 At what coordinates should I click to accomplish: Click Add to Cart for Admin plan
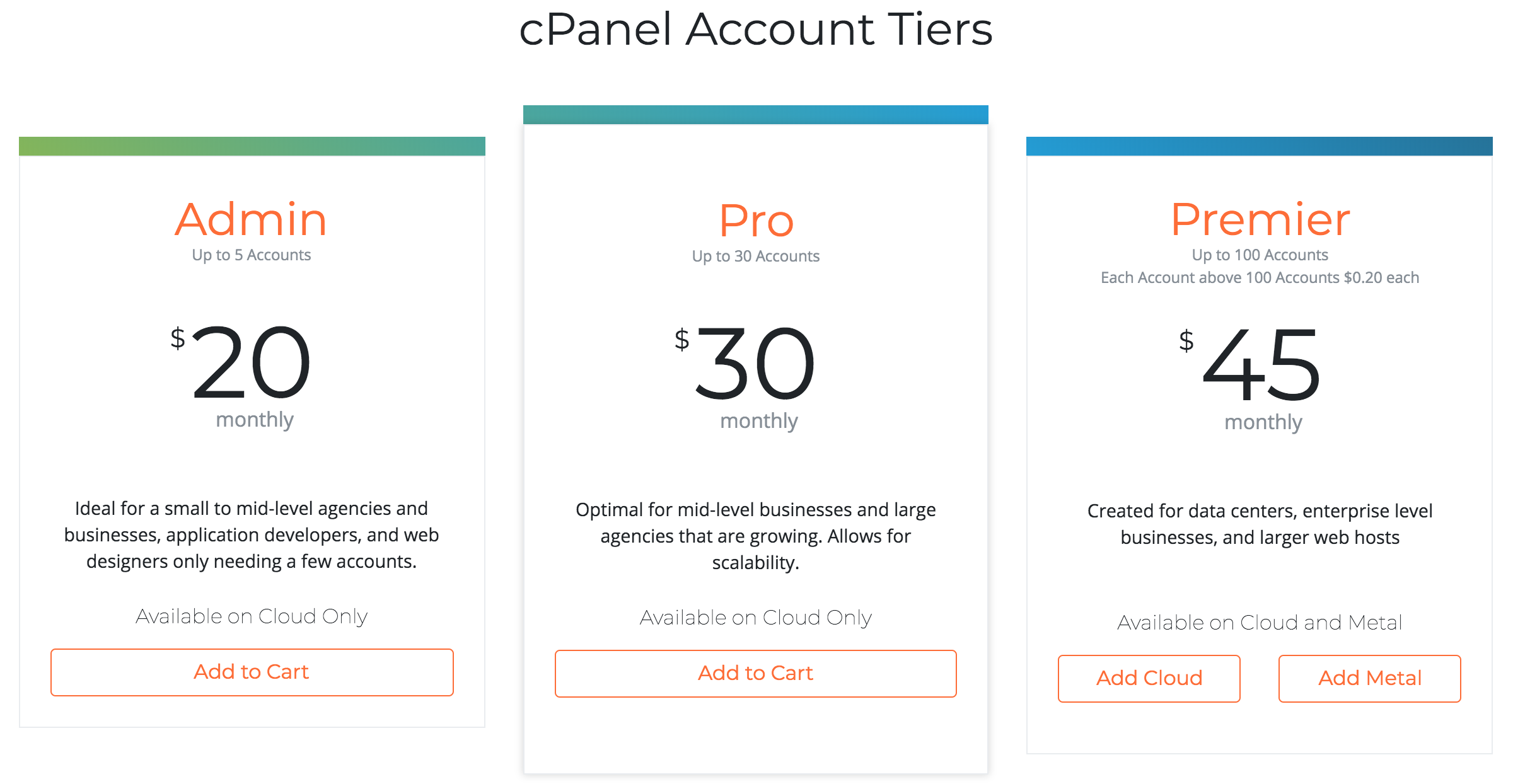click(252, 672)
